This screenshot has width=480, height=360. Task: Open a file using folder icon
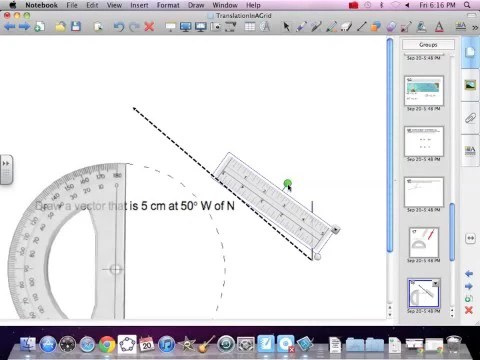pyautogui.click(x=60, y=27)
